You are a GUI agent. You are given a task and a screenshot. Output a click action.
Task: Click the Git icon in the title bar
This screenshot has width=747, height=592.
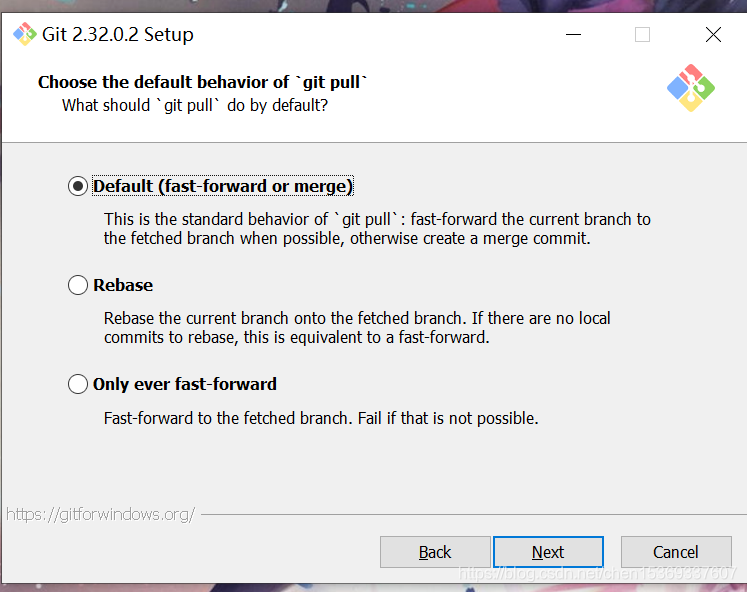[x=24, y=35]
